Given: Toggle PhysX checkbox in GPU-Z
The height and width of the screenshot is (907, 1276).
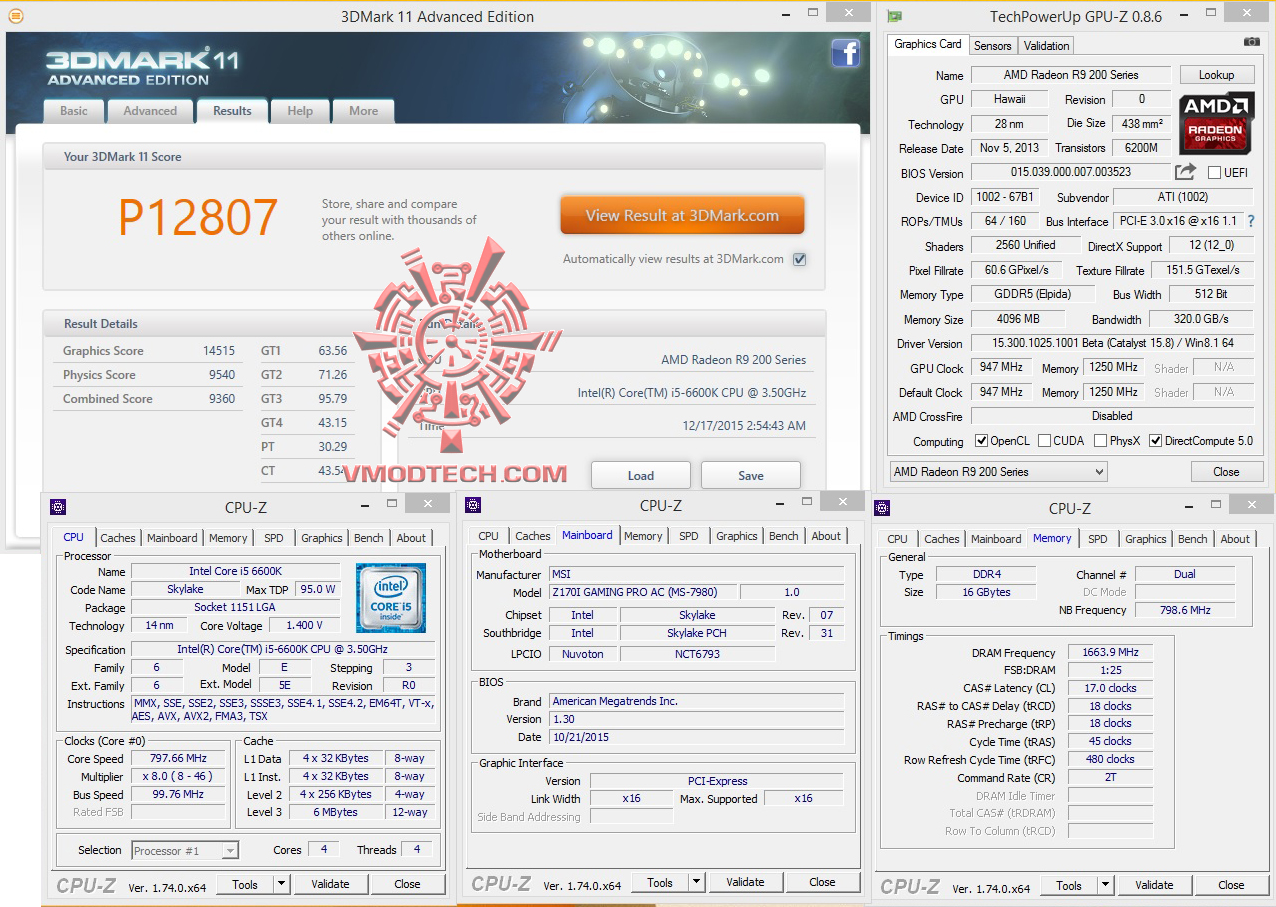Looking at the screenshot, I should [x=1100, y=441].
